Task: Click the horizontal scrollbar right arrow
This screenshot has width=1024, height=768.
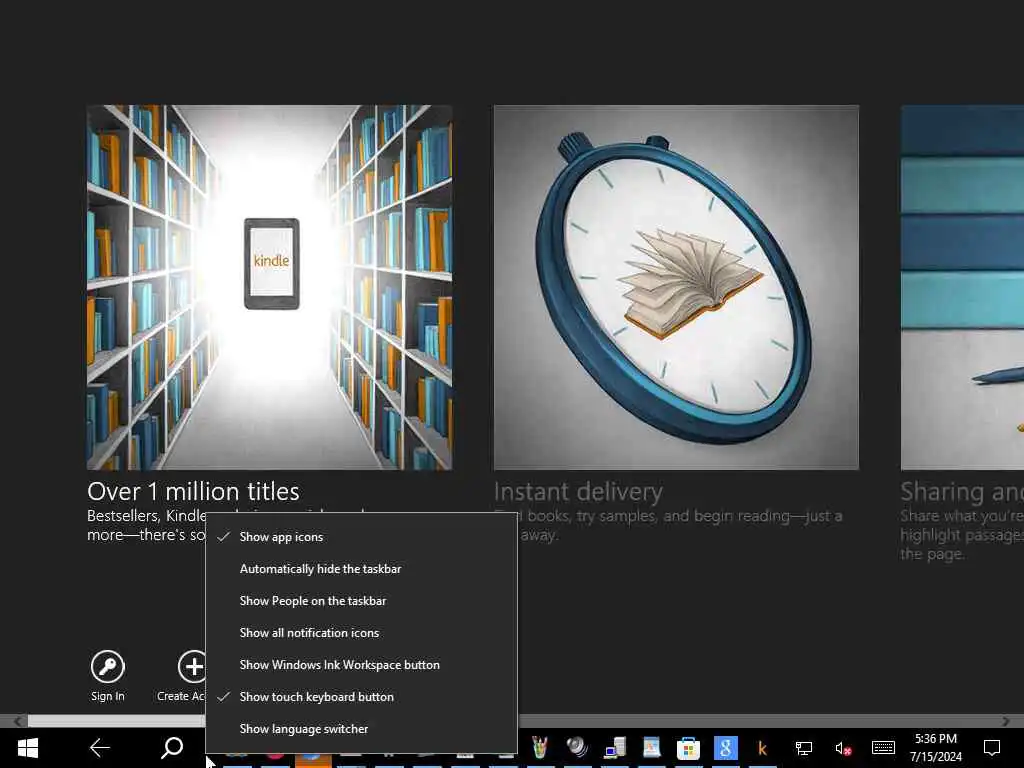Action: (1006, 721)
